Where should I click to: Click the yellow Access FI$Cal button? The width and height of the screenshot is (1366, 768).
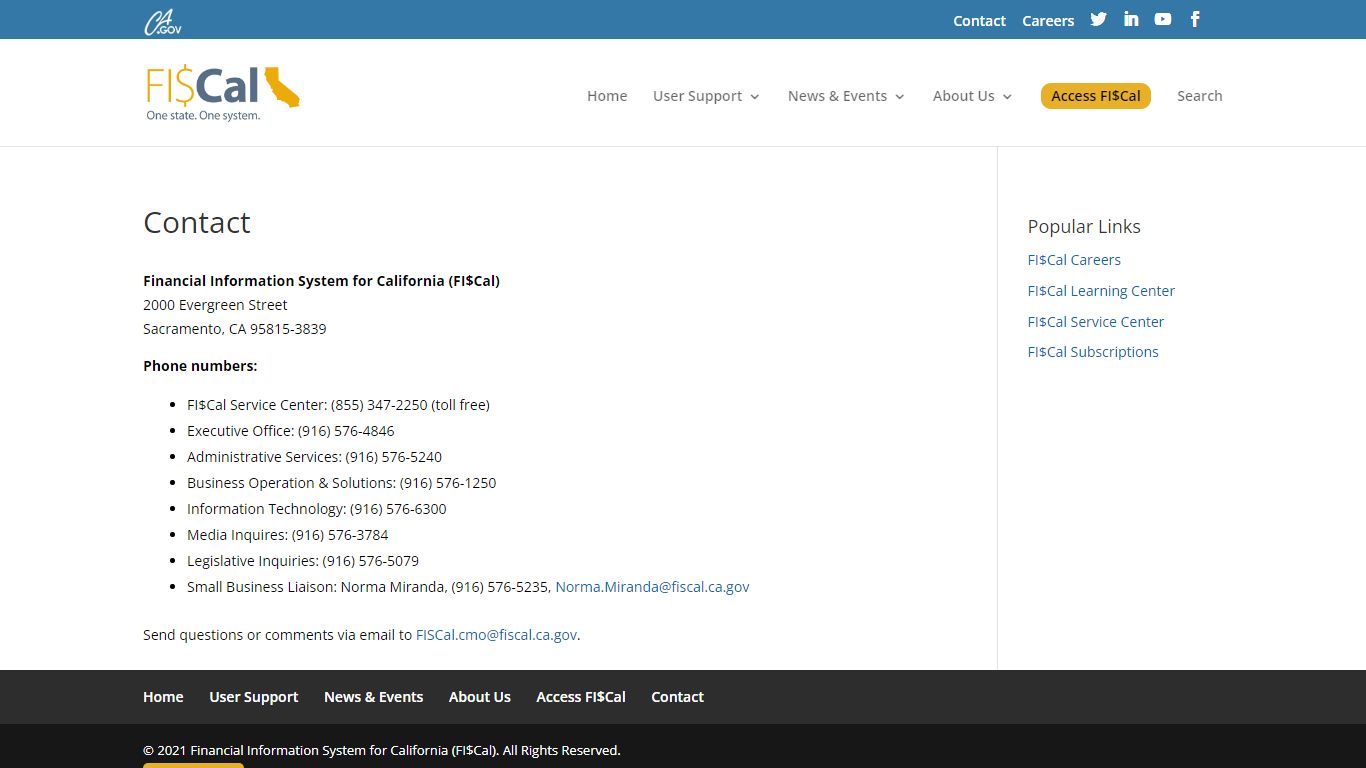pyautogui.click(x=1096, y=96)
